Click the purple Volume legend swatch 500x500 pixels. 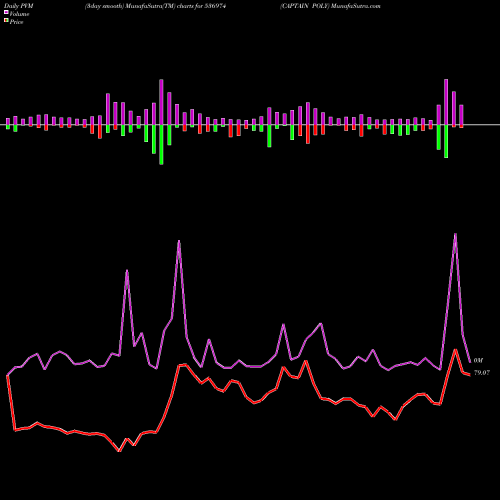click(6, 13)
